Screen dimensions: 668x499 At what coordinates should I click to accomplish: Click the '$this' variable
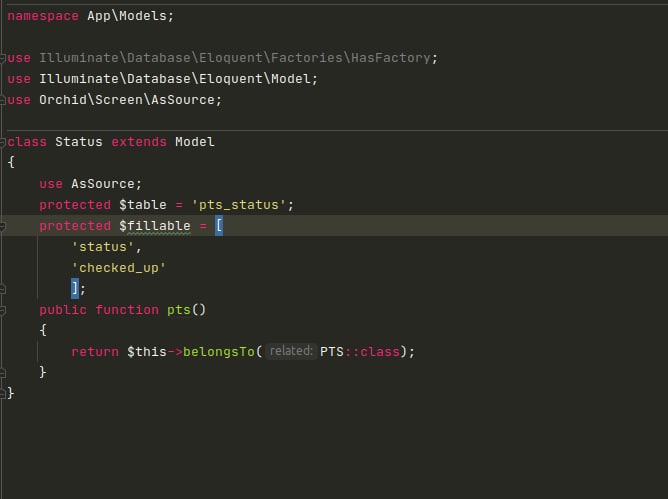click(x=147, y=352)
